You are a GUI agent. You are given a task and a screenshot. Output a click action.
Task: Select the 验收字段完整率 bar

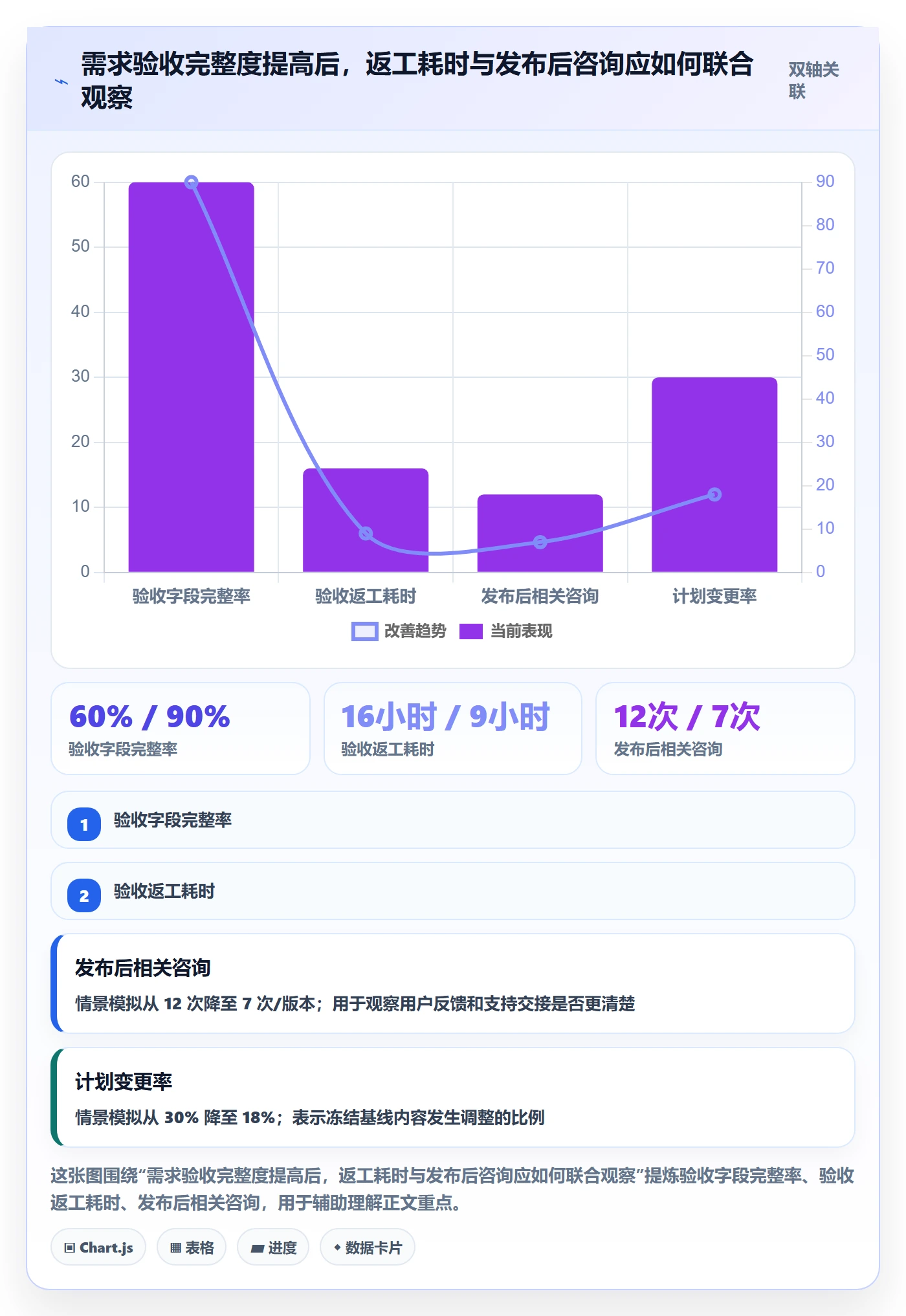coord(191,377)
